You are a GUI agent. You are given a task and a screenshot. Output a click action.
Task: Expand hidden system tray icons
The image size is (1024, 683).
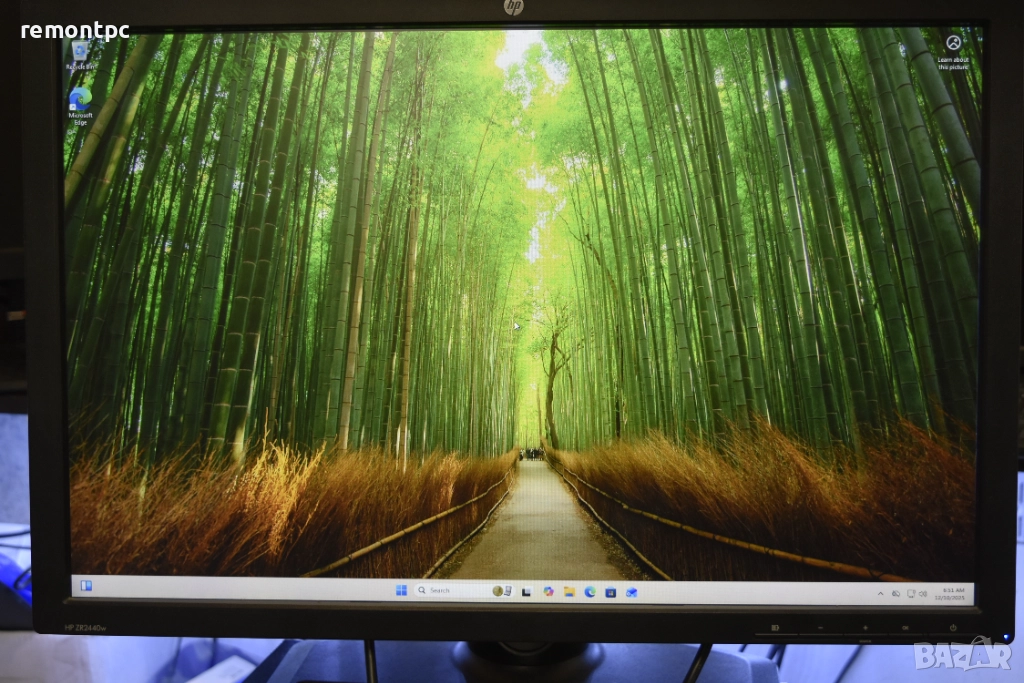[x=881, y=592]
